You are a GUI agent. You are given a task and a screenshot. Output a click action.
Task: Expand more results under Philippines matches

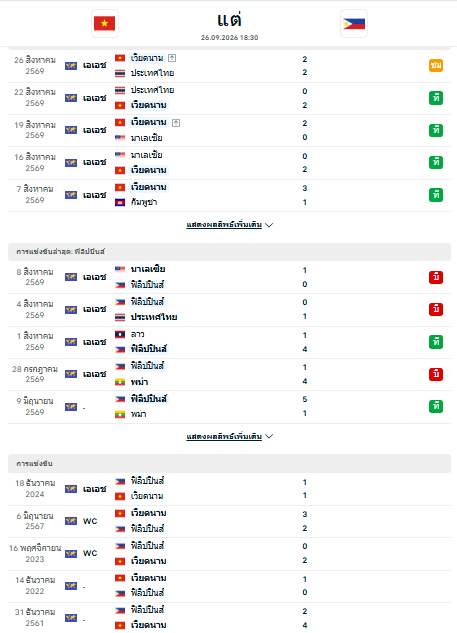pyautogui.click(x=224, y=437)
